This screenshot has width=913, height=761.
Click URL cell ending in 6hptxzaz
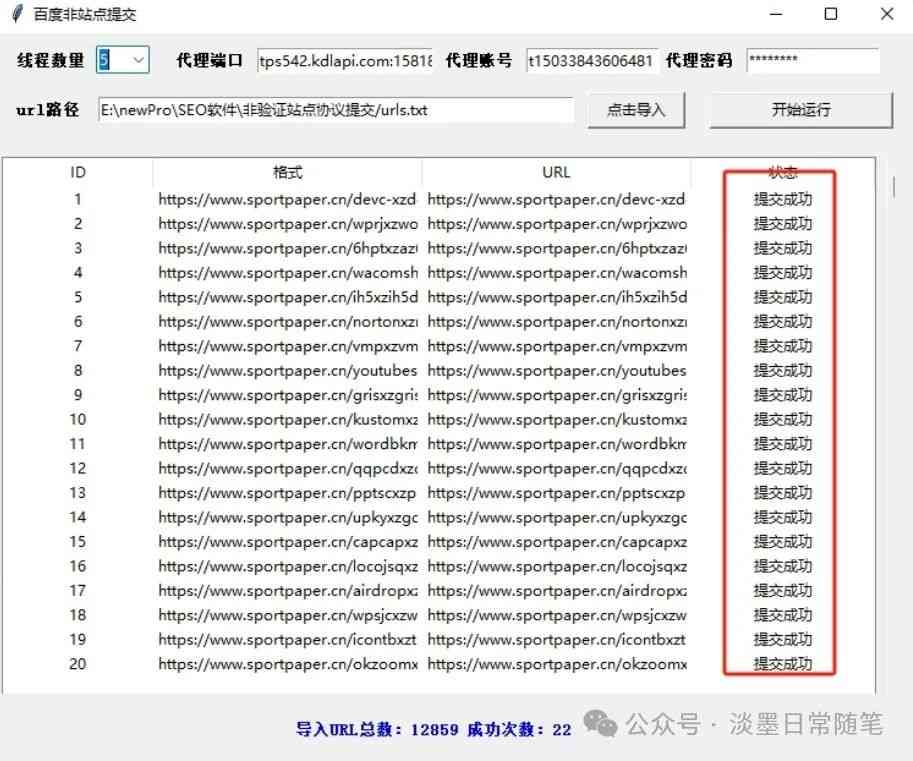[557, 248]
